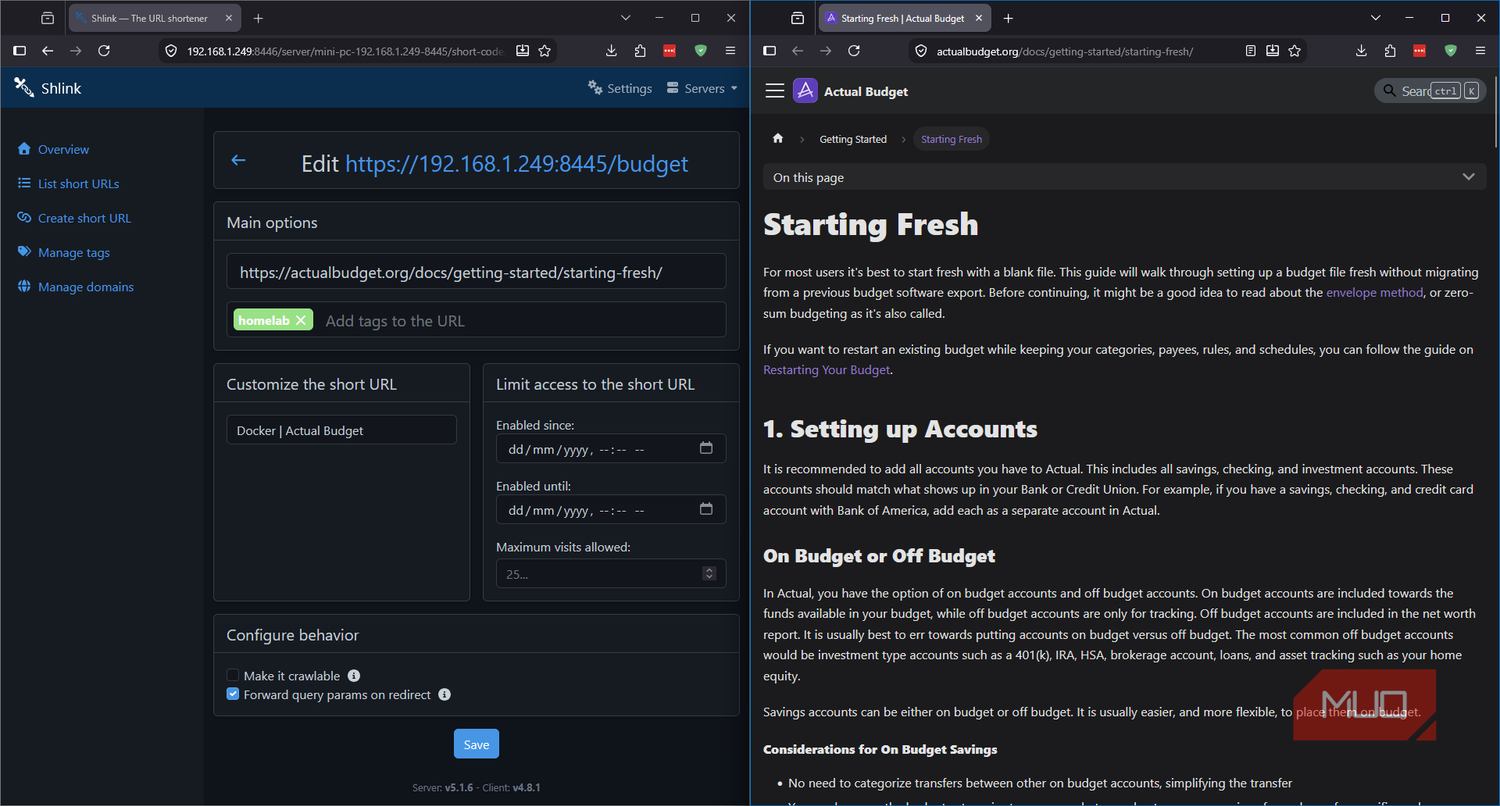The image size is (1500, 806).
Task: Open Overview in the Shlink sidebar
Action: click(54, 149)
